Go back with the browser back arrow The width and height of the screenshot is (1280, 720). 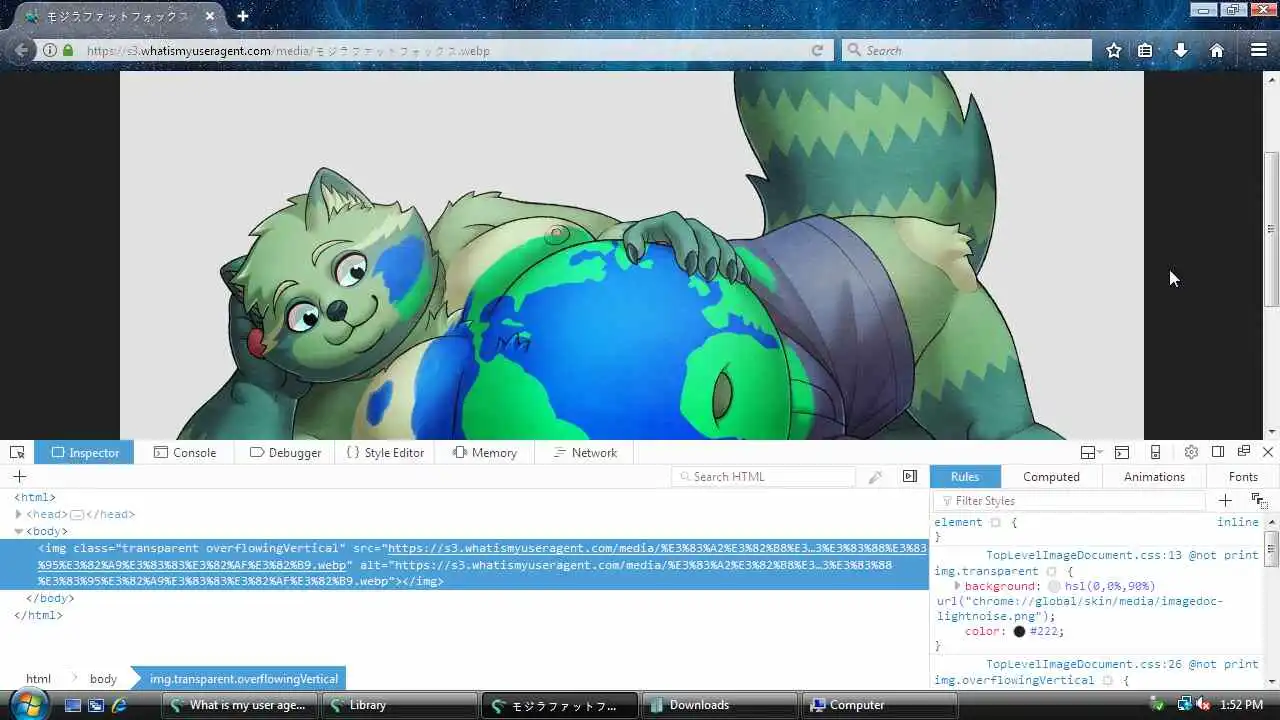[21, 50]
